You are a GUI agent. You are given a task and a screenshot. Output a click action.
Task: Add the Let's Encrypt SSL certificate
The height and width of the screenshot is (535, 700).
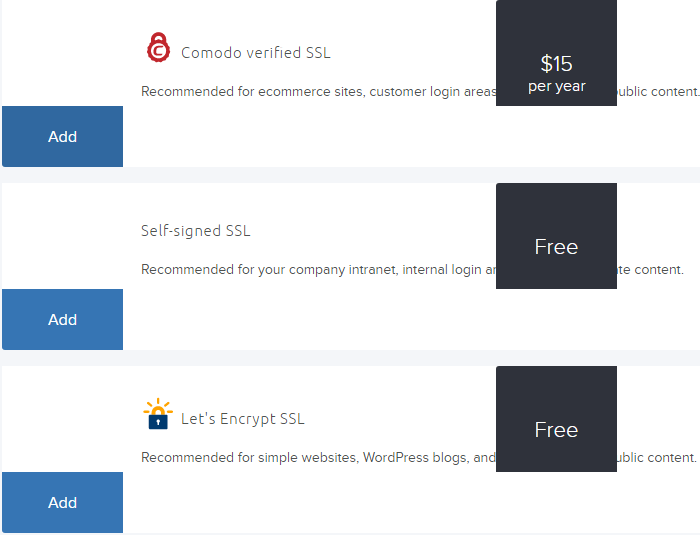tap(62, 503)
